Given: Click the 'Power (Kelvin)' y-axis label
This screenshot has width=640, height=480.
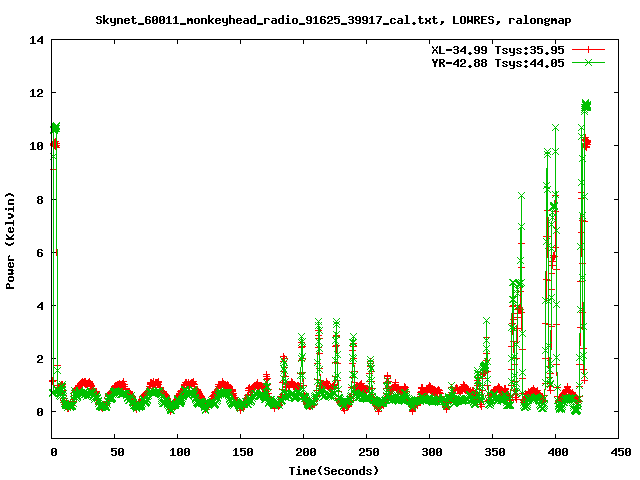Looking at the screenshot, I should click(10, 241).
